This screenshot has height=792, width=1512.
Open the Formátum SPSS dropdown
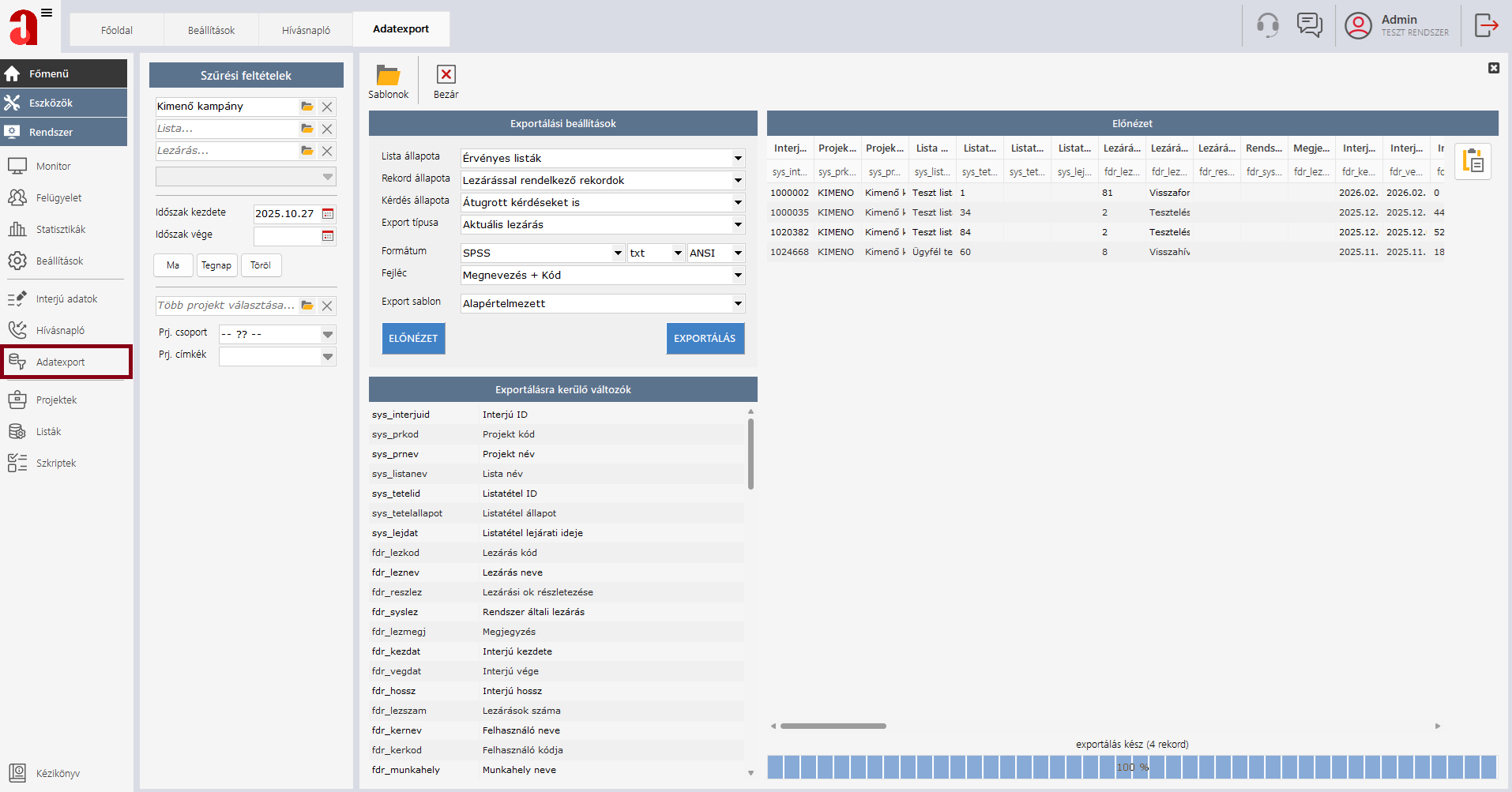point(618,253)
